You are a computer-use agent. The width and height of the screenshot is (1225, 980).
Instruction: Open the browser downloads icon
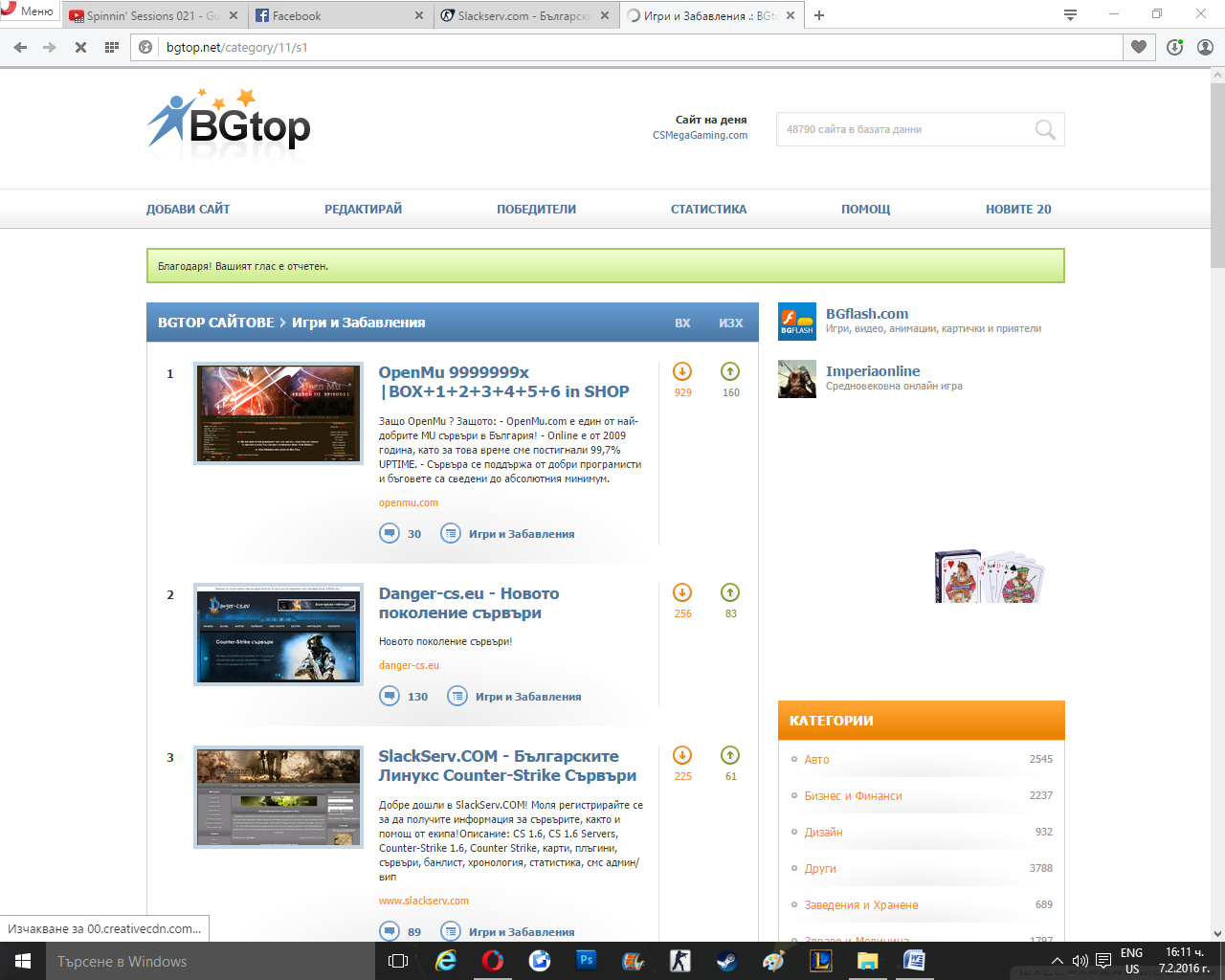(1175, 47)
